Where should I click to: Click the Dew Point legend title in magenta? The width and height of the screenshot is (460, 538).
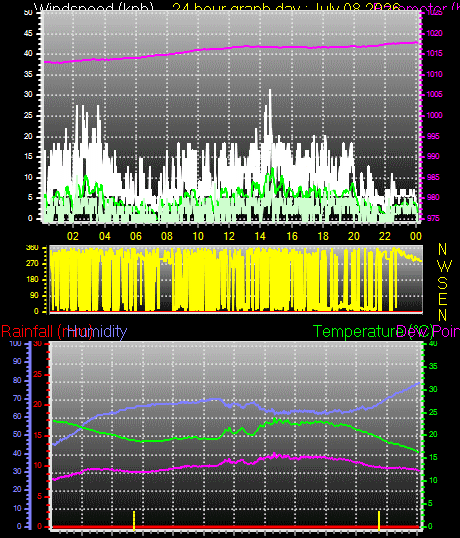tap(428, 331)
